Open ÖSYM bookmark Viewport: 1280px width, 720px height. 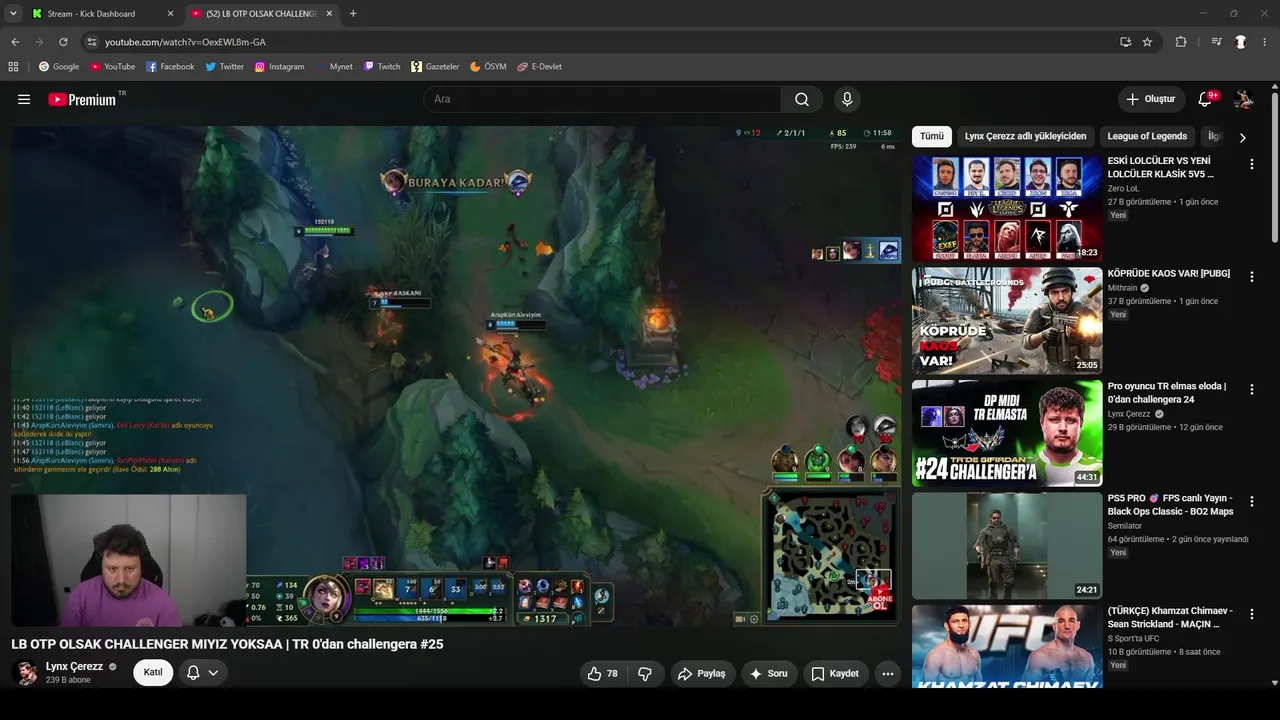pyautogui.click(x=488, y=67)
